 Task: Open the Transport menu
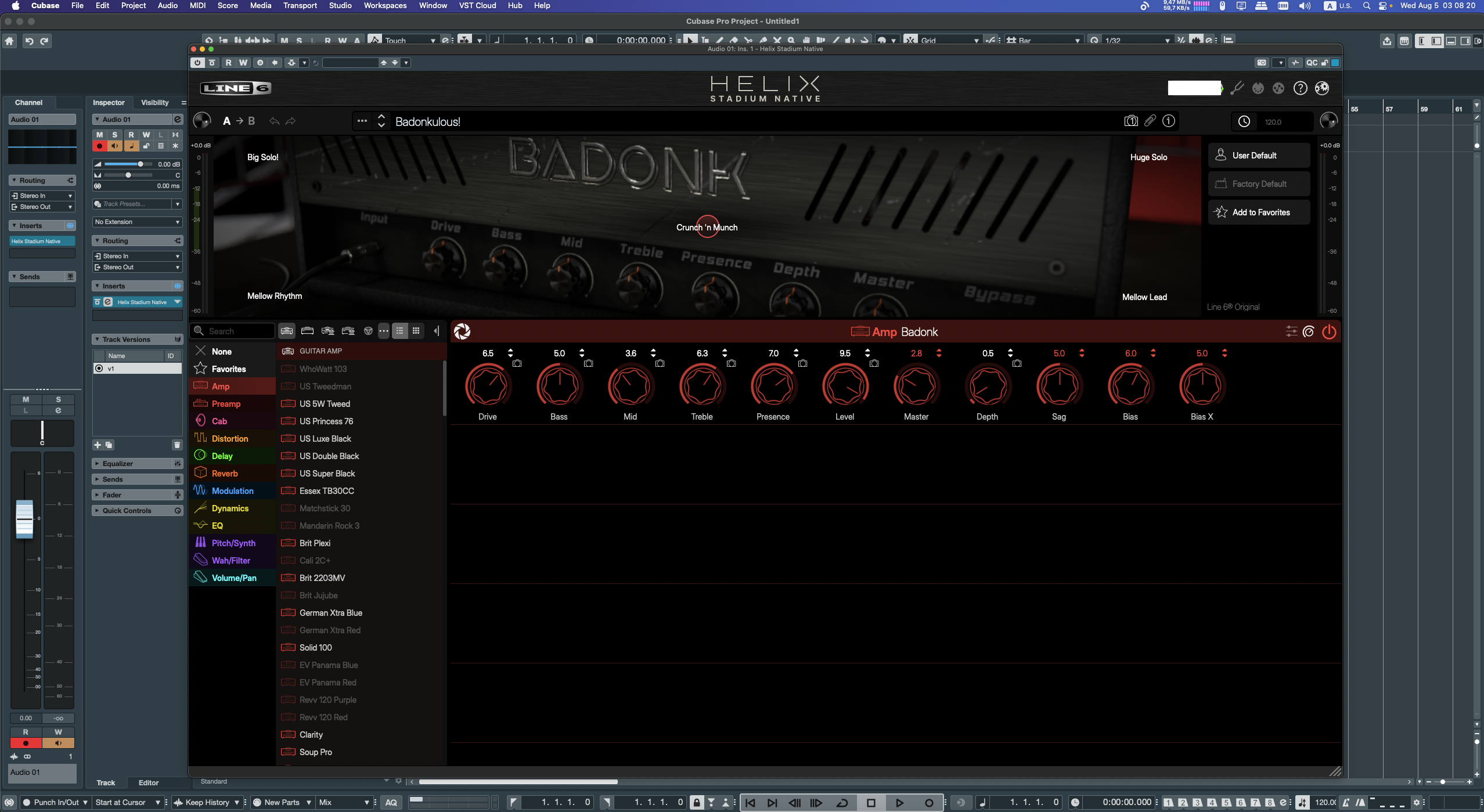point(300,6)
